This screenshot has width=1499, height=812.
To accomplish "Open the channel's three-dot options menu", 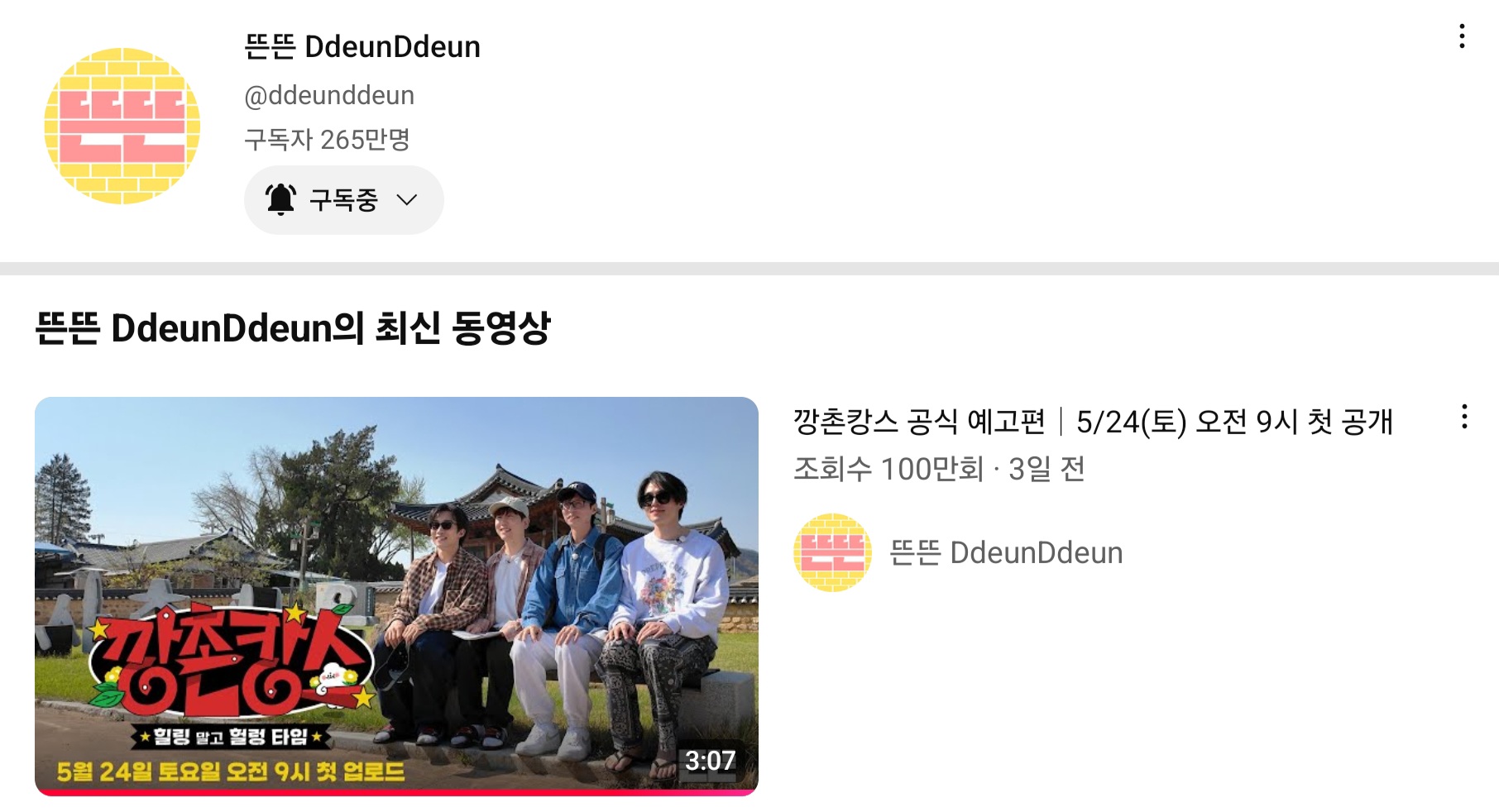I will pyautogui.click(x=1462, y=36).
